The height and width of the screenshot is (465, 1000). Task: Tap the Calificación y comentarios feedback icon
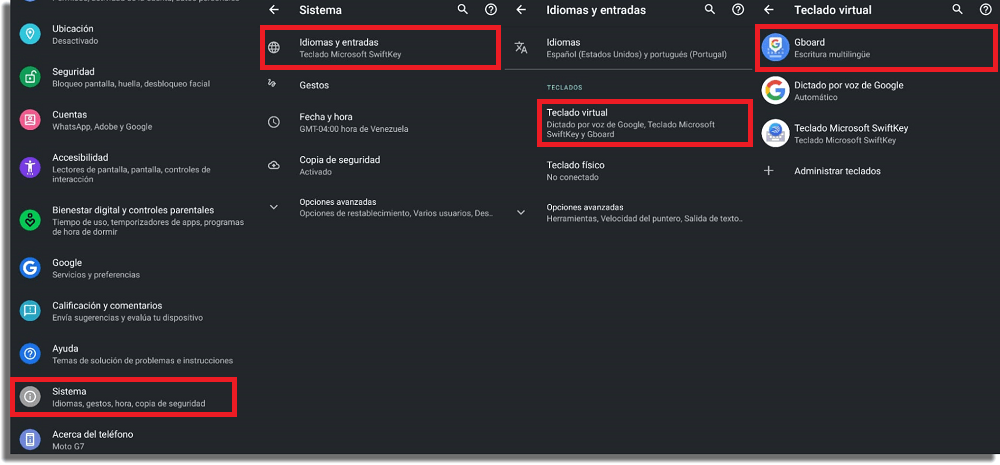tap(30, 311)
